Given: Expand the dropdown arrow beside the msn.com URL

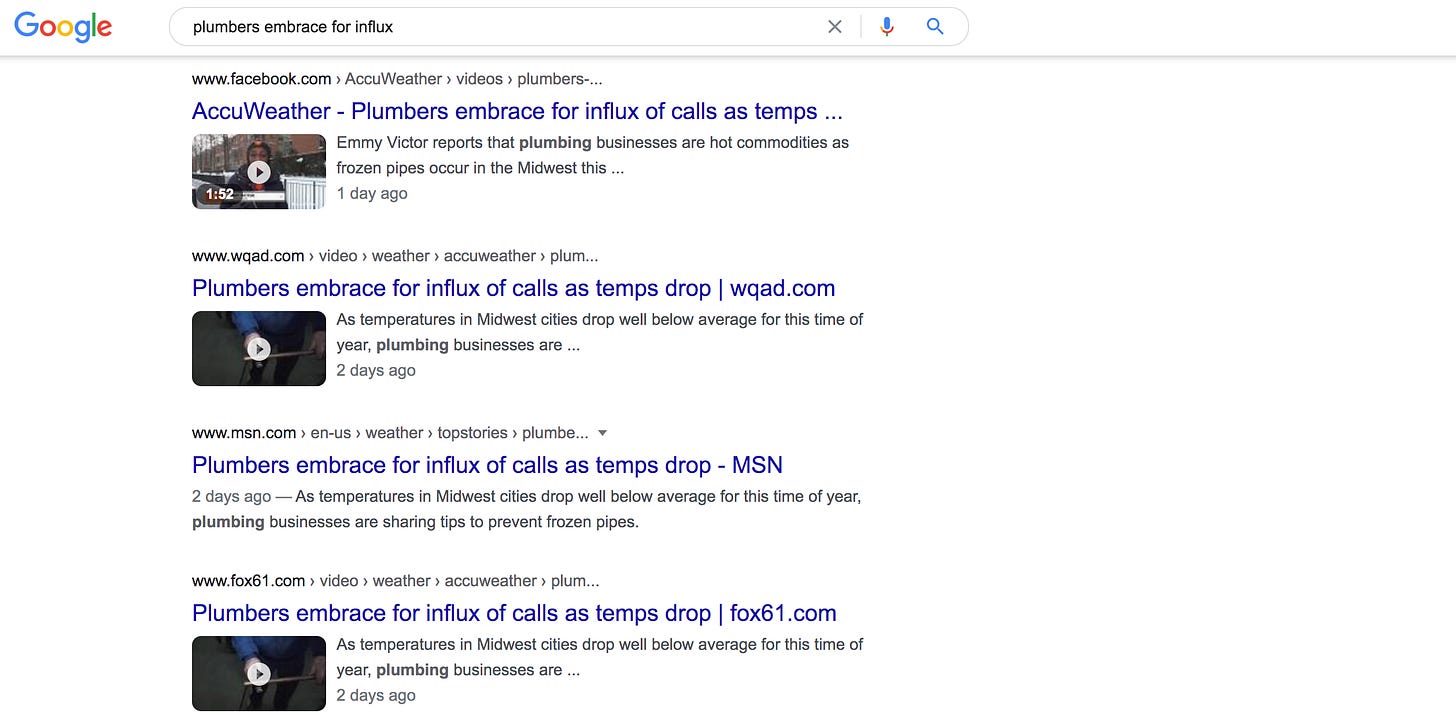Looking at the screenshot, I should (x=602, y=433).
